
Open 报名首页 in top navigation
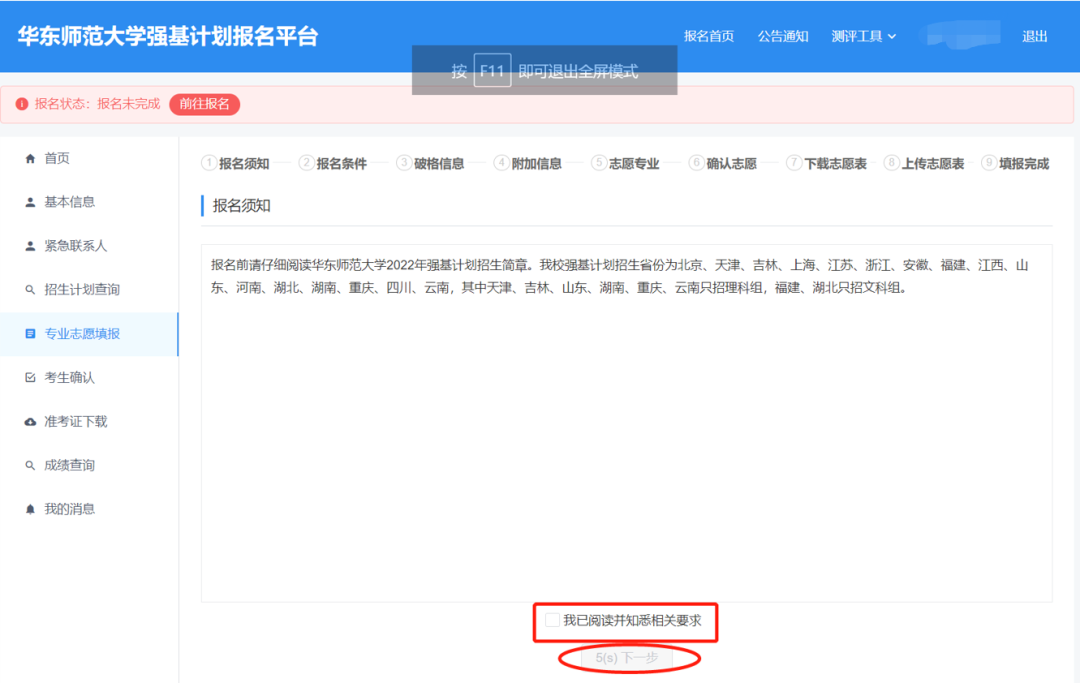[x=708, y=36]
